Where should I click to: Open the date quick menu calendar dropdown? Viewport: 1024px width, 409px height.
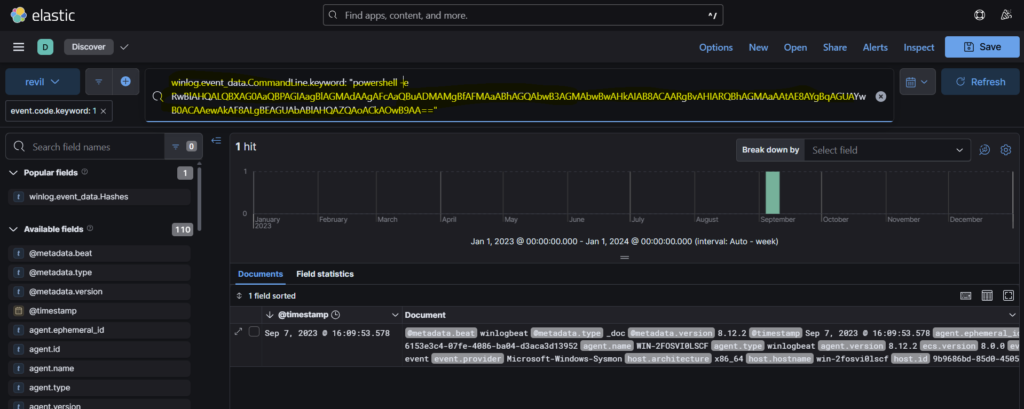[x=916, y=82]
